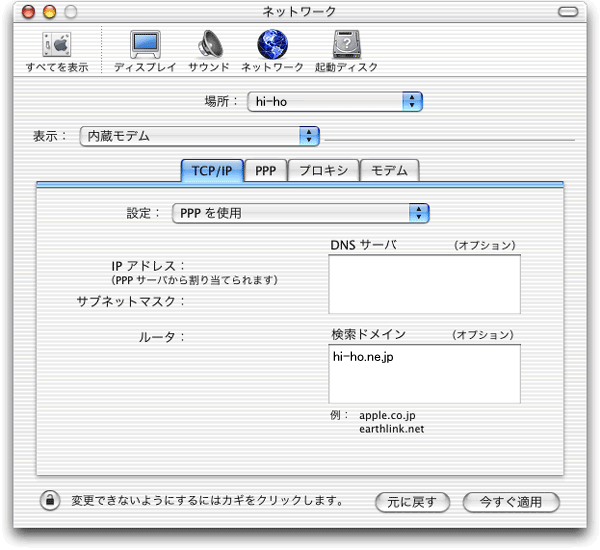The image size is (600, 550).
Task: Click the 検索ドメイン heading text
Action: coord(368,335)
